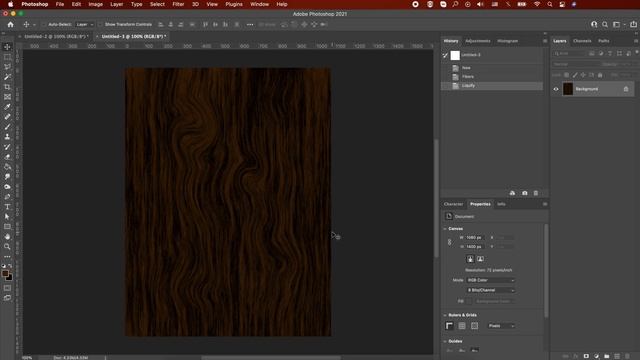Select the Eraser tool

[7, 157]
